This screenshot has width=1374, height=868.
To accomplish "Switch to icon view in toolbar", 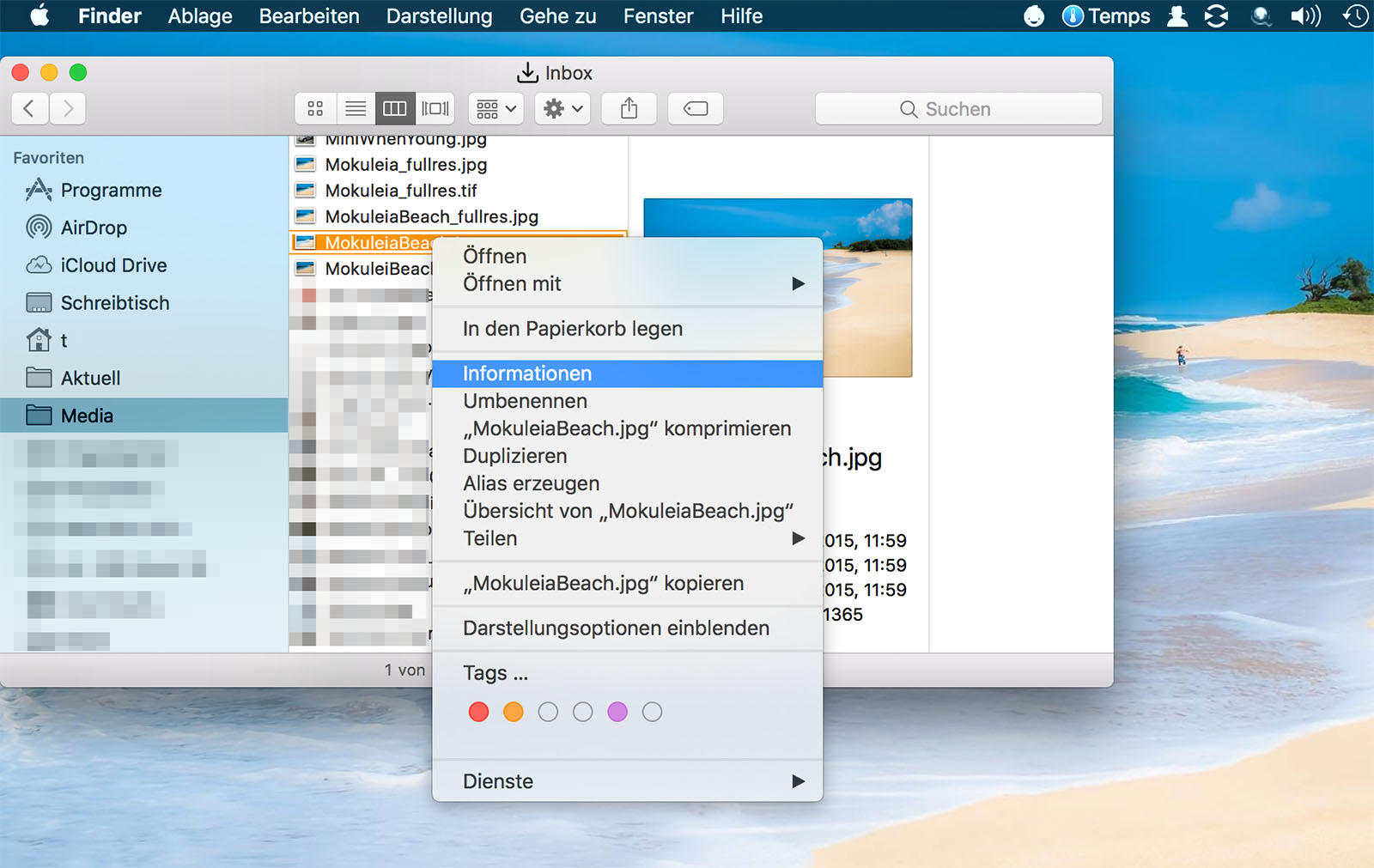I will pos(315,109).
